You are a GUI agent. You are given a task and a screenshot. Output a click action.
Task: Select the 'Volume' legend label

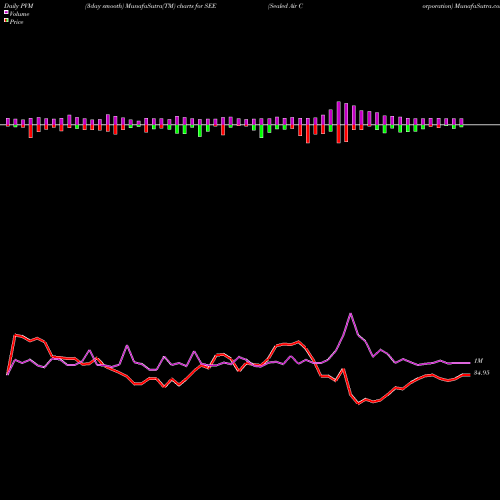click(x=19, y=14)
